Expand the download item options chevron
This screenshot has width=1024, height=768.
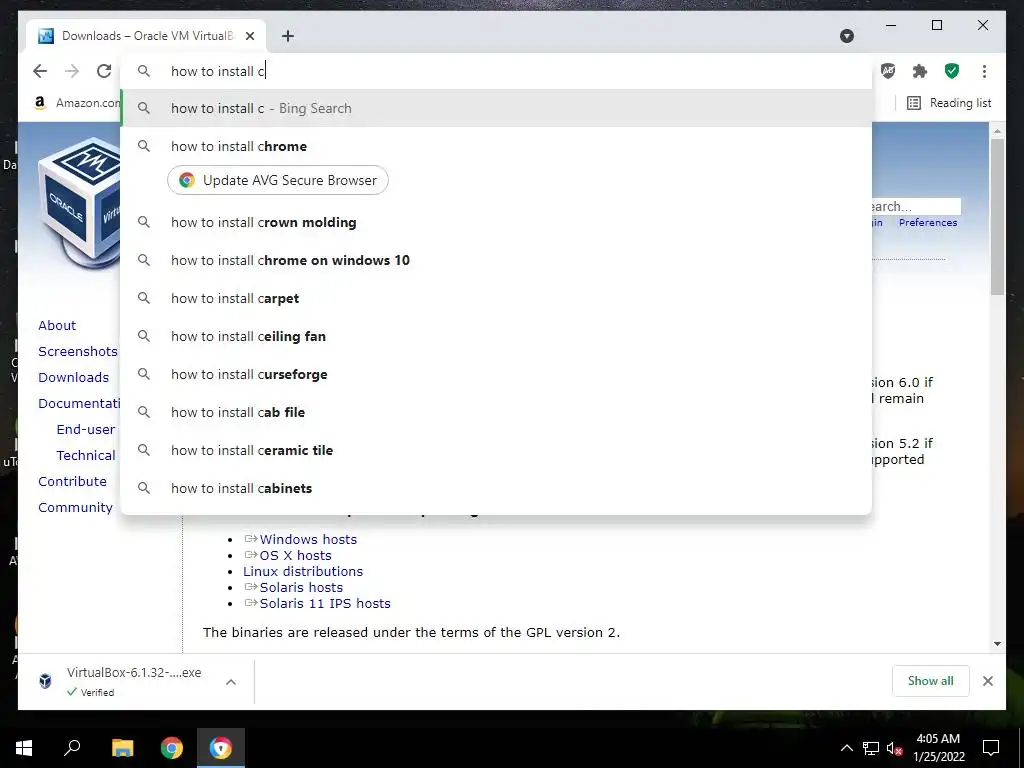pyautogui.click(x=231, y=682)
